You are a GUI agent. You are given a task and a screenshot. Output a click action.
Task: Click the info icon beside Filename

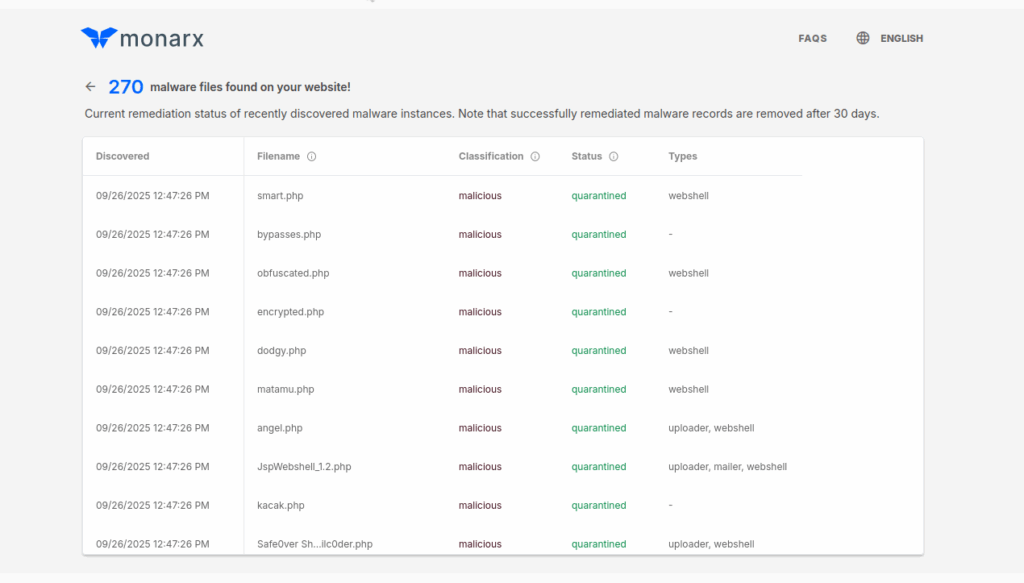[x=312, y=157]
